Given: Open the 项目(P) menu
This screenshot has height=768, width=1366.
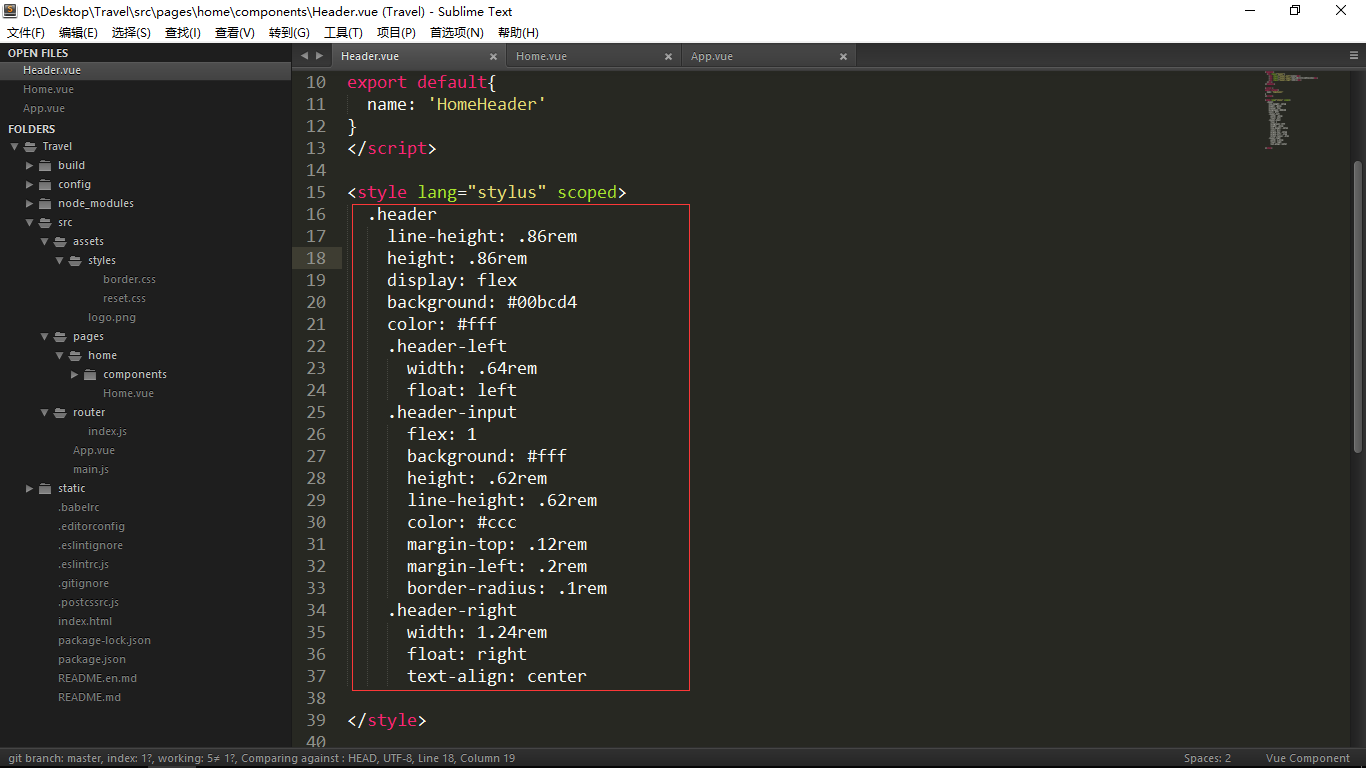Looking at the screenshot, I should click(396, 33).
